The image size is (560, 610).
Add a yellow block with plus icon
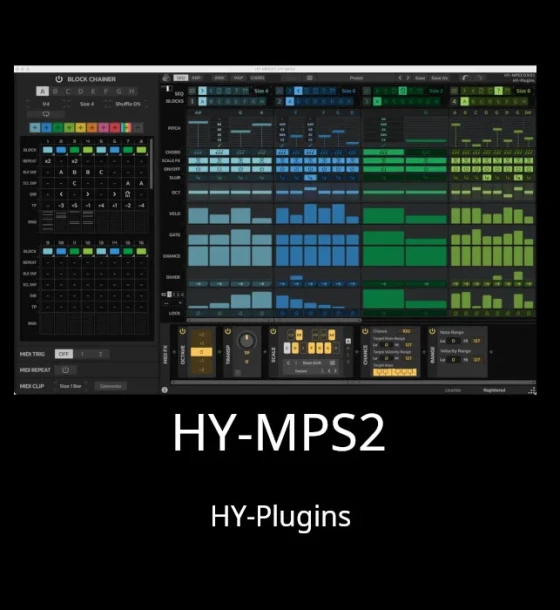coord(81,127)
